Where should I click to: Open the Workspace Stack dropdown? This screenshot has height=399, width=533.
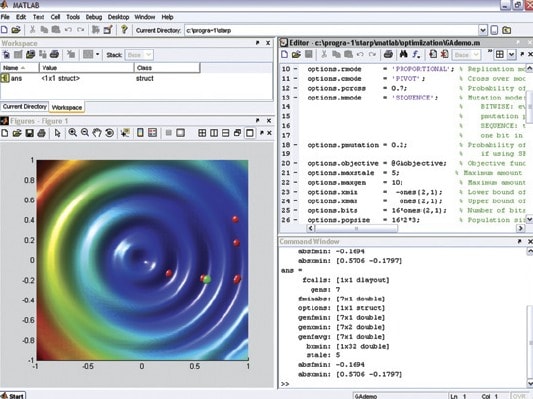[x=139, y=55]
